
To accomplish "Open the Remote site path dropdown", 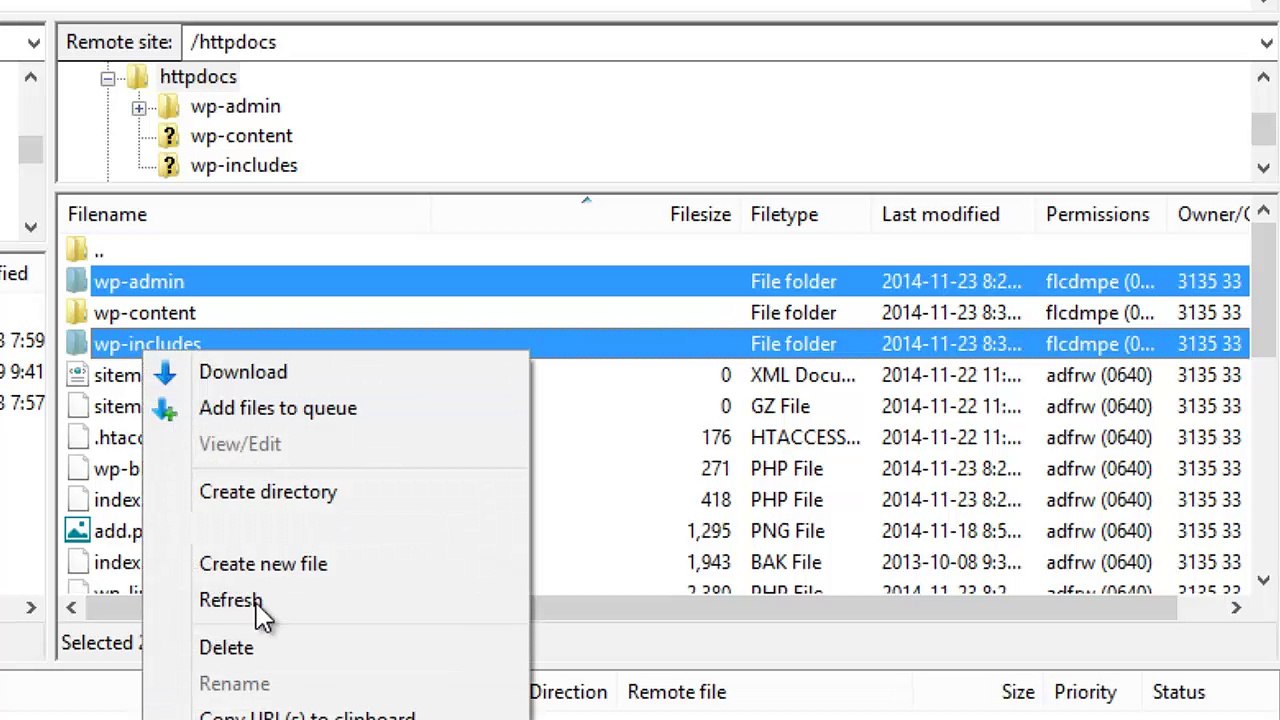I will pos(1266,43).
